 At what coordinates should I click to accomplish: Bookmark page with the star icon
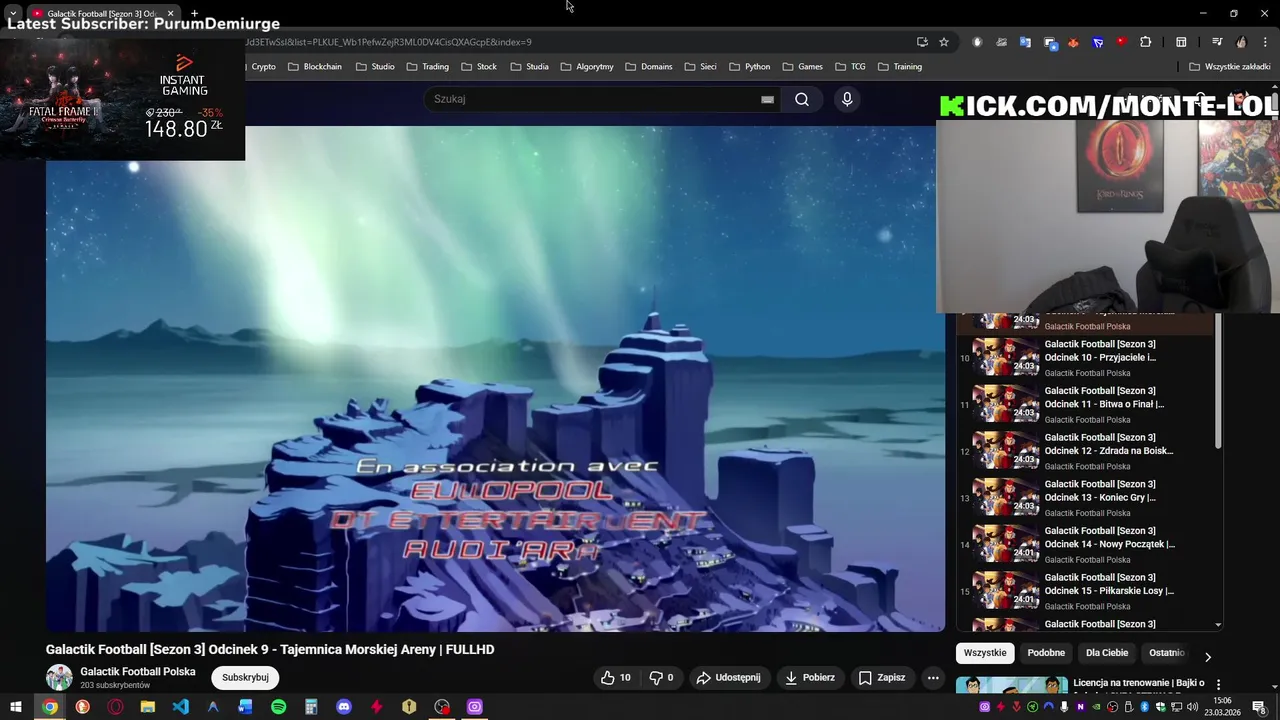coord(944,42)
